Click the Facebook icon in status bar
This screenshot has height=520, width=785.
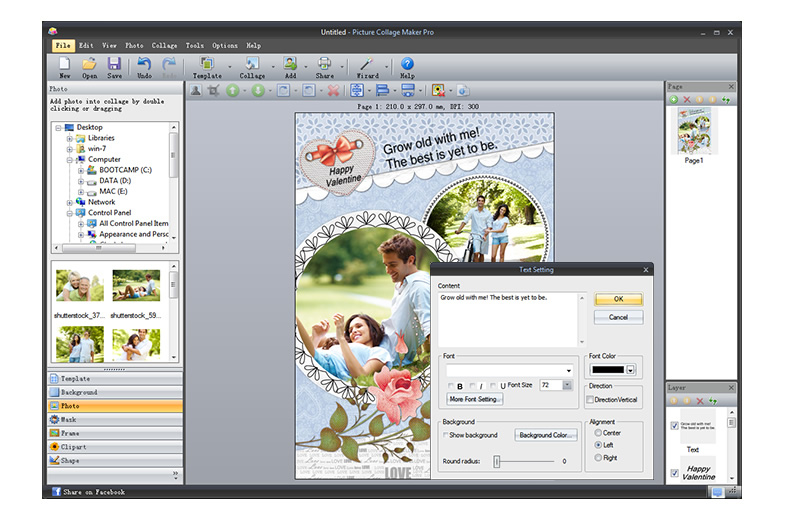[x=56, y=492]
